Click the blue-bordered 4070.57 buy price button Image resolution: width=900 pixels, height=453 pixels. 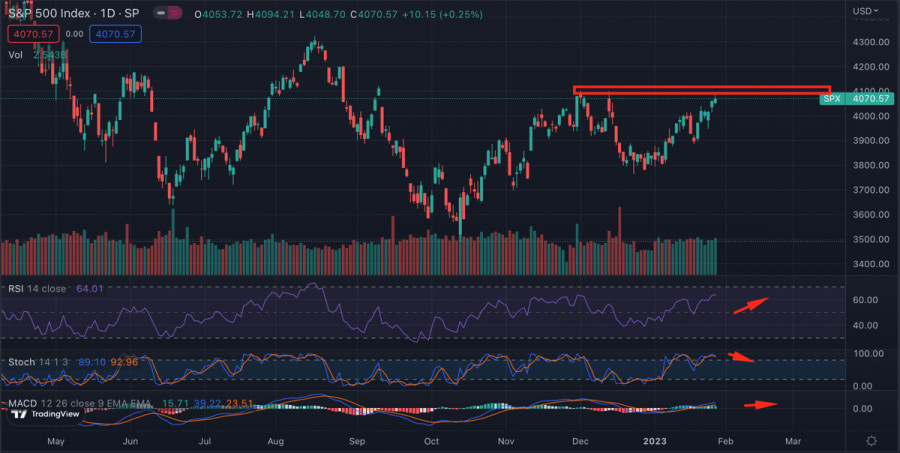(x=115, y=34)
